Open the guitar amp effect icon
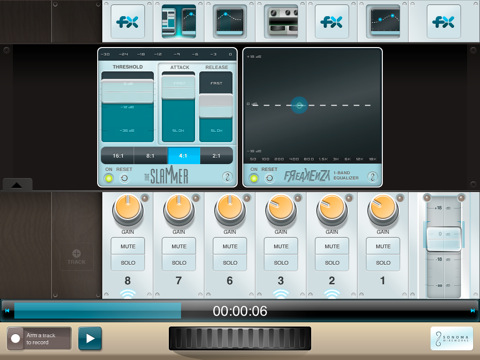The height and width of the screenshot is (360, 480). [x=281, y=21]
